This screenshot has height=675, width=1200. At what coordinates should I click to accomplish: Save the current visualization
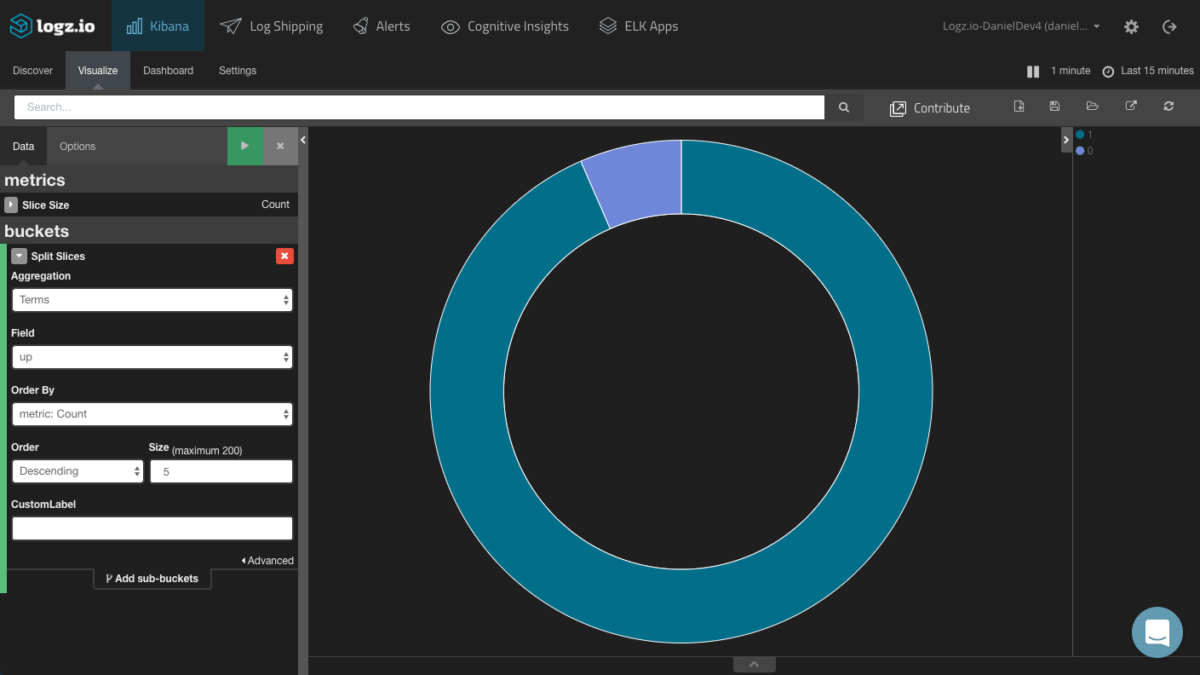pos(1054,107)
